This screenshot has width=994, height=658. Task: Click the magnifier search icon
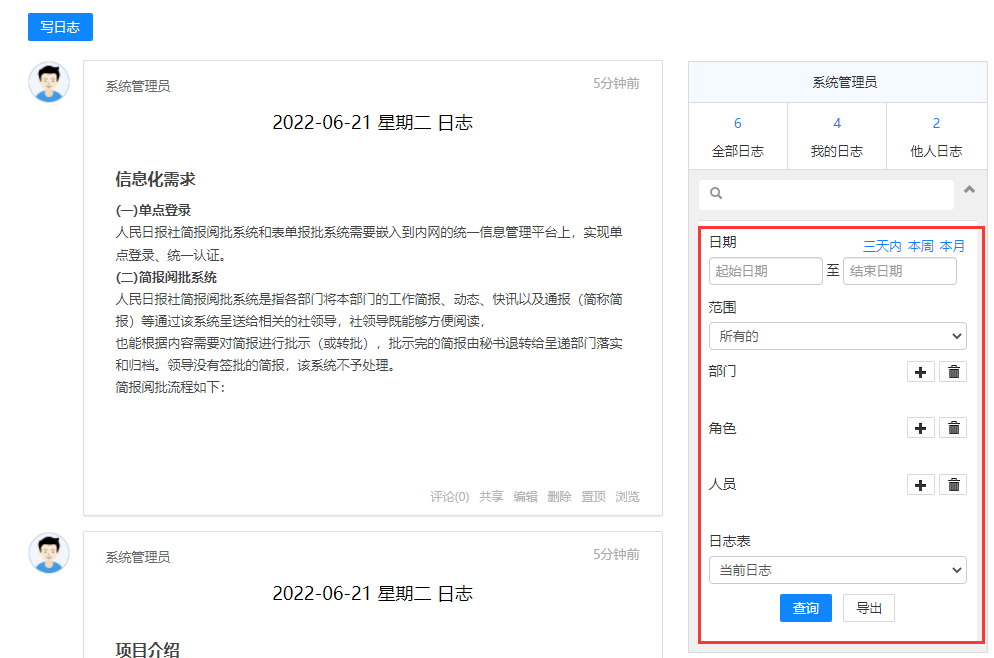(x=716, y=193)
